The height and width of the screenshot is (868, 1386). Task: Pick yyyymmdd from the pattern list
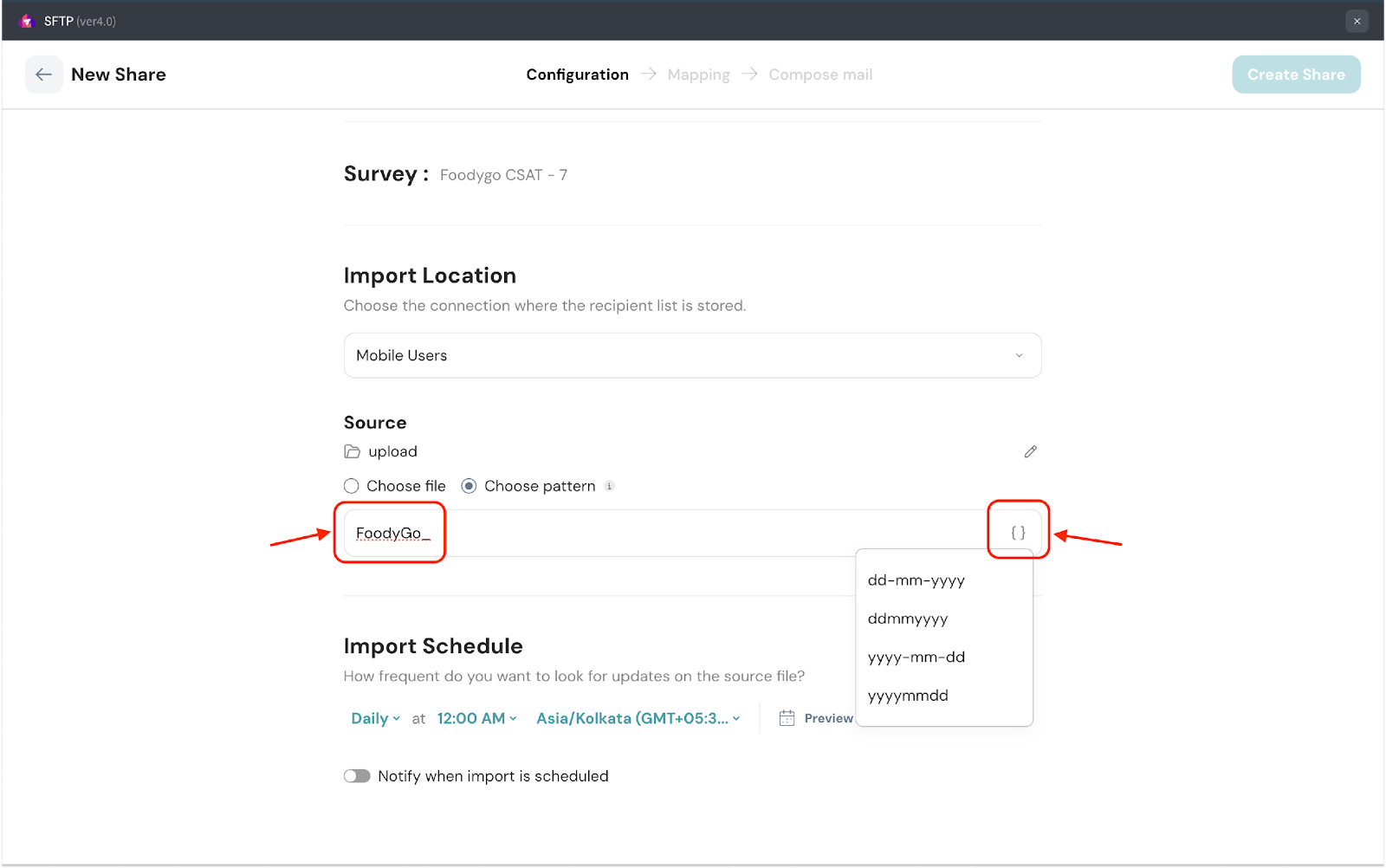908,696
